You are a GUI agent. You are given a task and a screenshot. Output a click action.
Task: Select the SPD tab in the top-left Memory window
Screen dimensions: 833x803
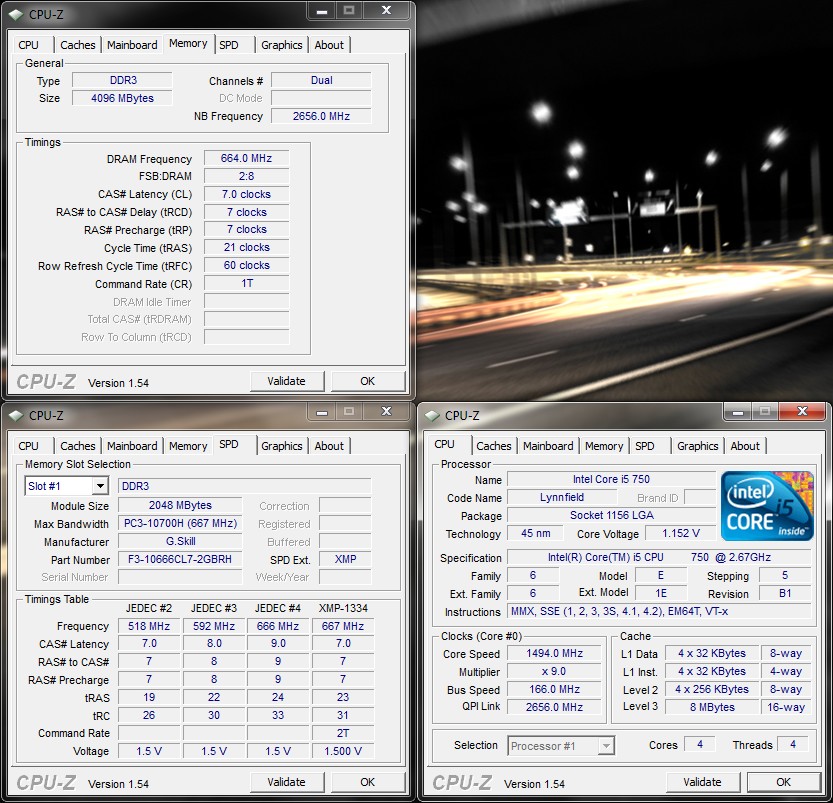tap(229, 45)
